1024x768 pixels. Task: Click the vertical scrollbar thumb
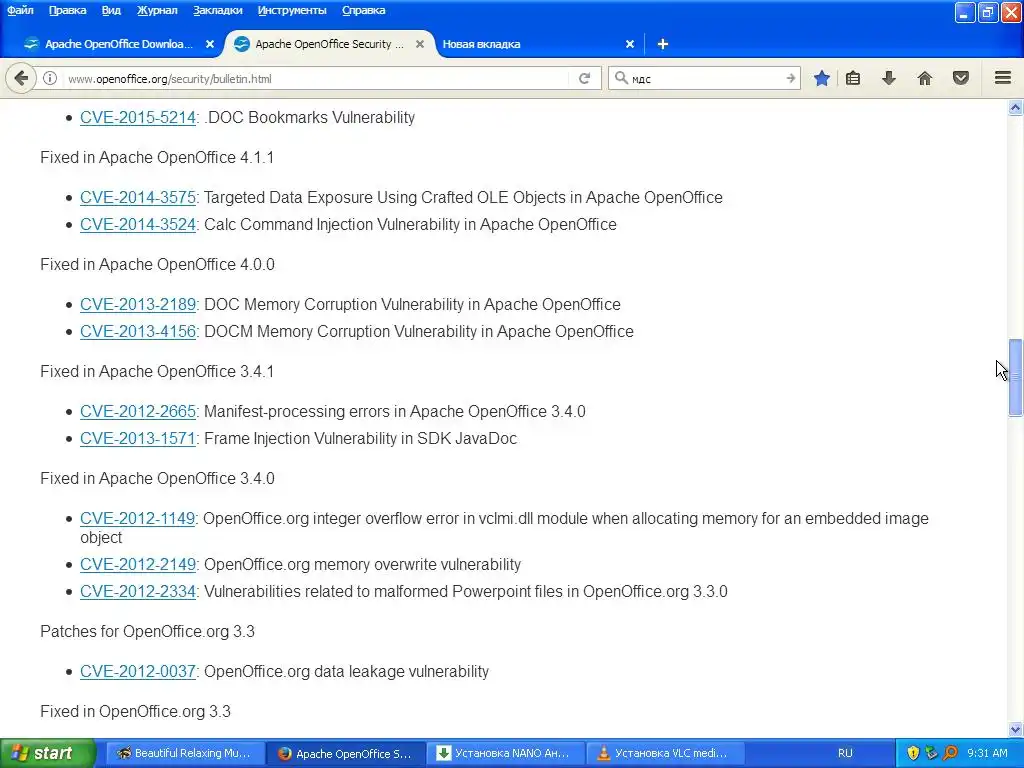(x=1015, y=377)
